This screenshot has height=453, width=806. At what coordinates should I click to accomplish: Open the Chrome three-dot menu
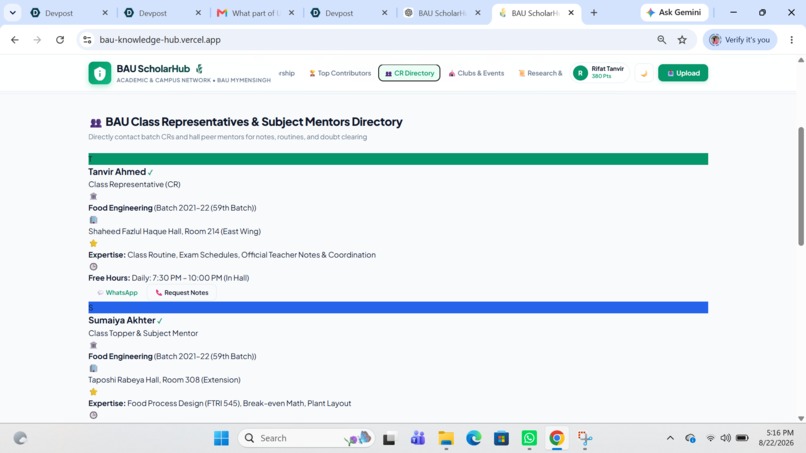pos(792,40)
